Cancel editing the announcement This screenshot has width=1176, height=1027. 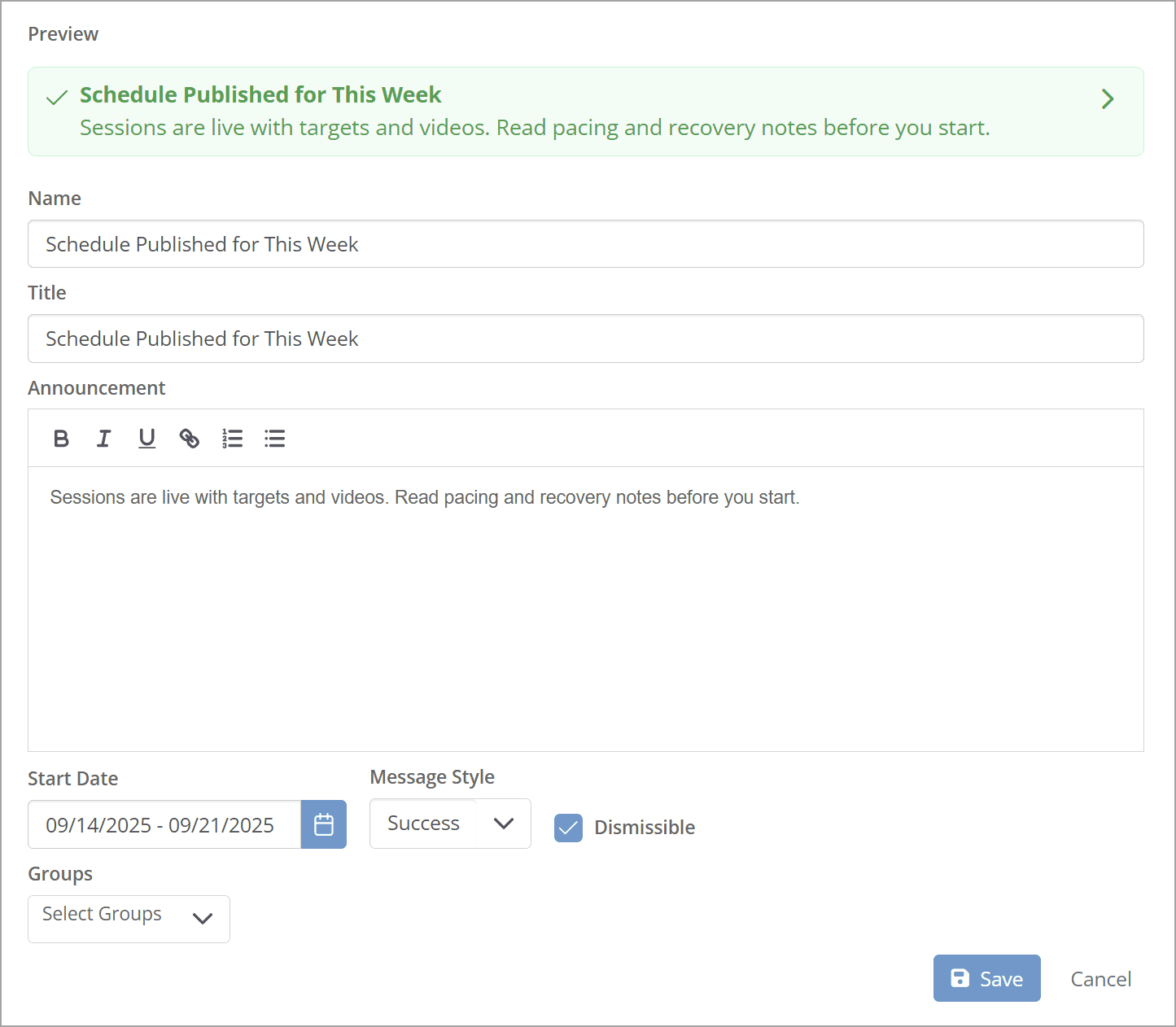pos(1100,979)
